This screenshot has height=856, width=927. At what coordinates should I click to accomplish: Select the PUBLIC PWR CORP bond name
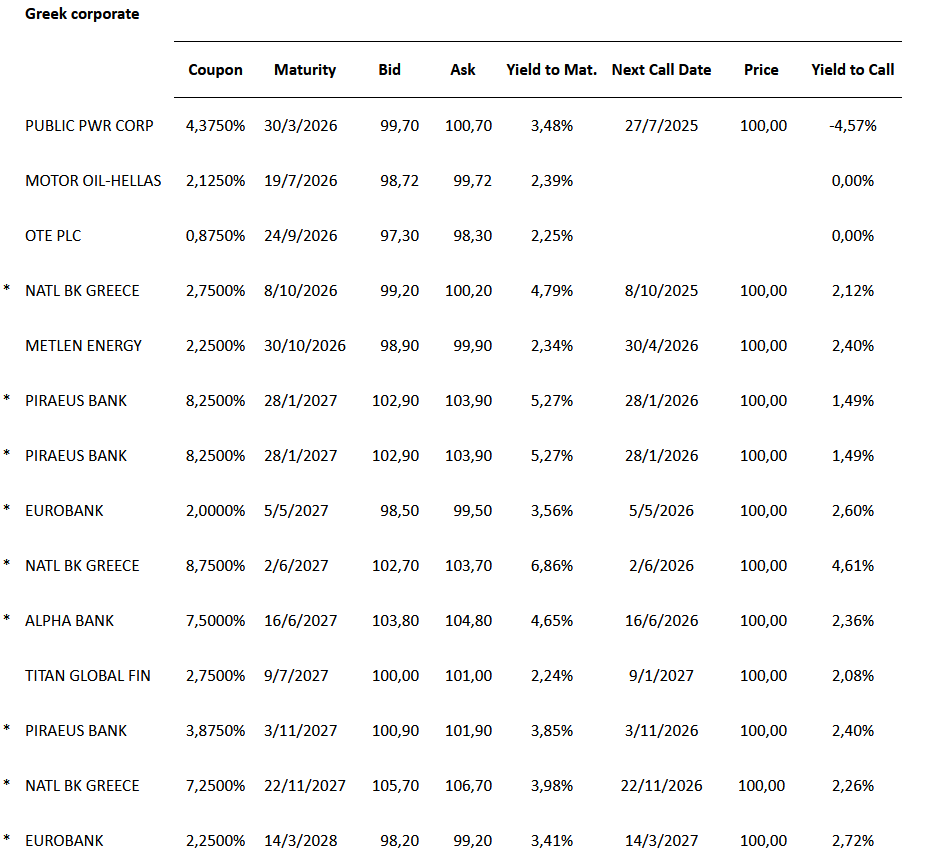(90, 126)
